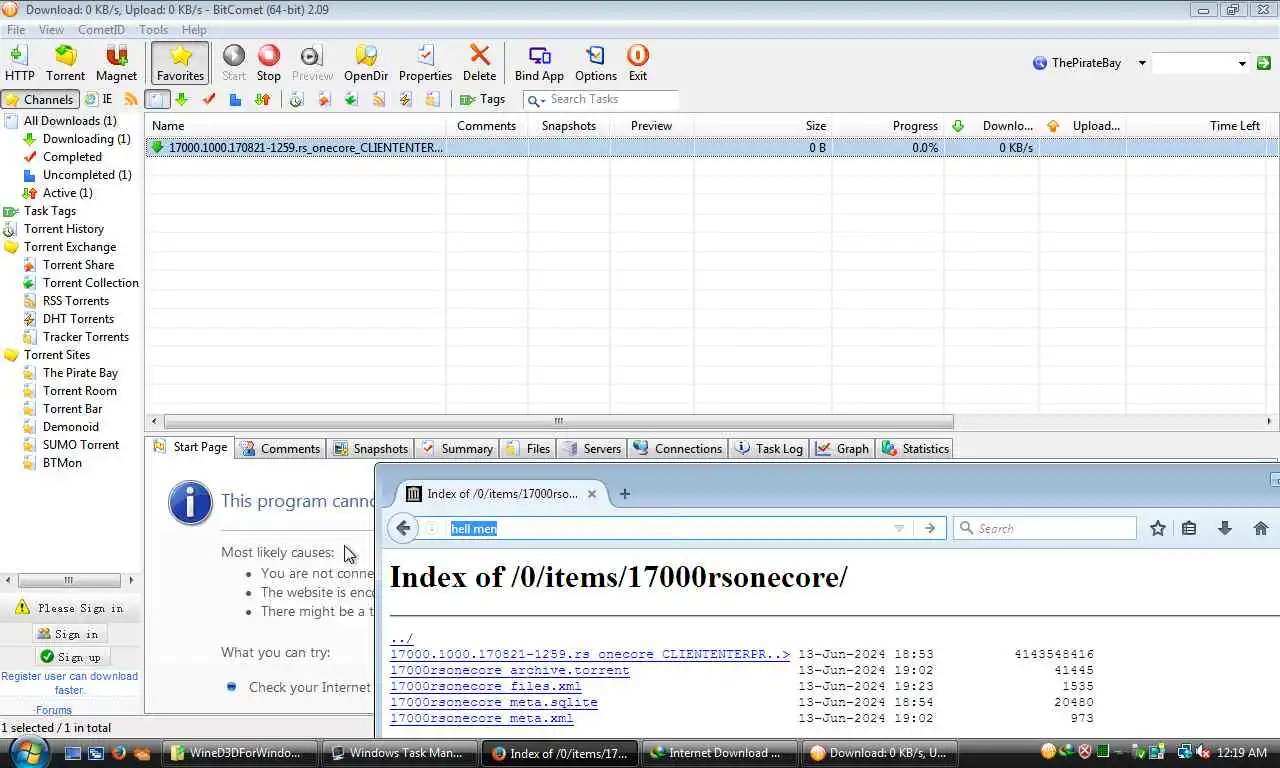Click the Bind App toolbar icon
This screenshot has width=1280, height=768.
[539, 62]
